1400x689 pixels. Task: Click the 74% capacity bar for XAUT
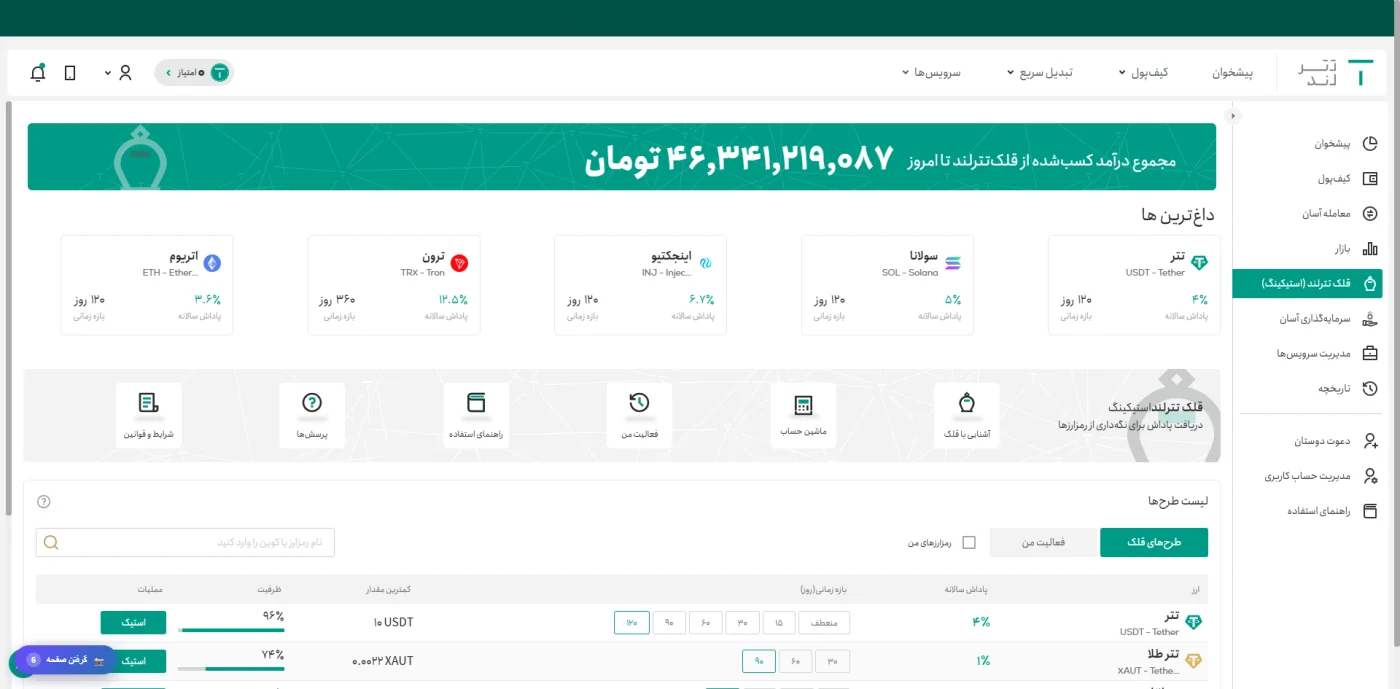pyautogui.click(x=231, y=668)
